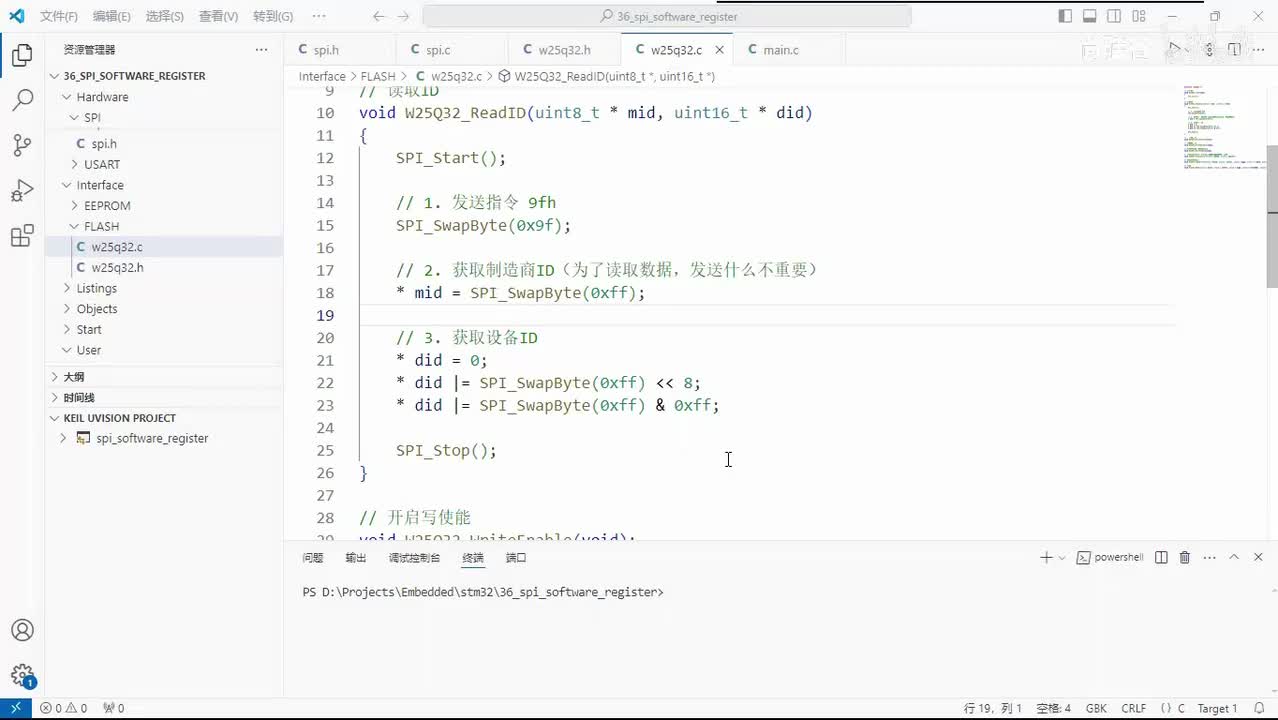Screen dimensions: 1278x720
Task: Expand the 大纲 outline section
Action: tap(55, 377)
